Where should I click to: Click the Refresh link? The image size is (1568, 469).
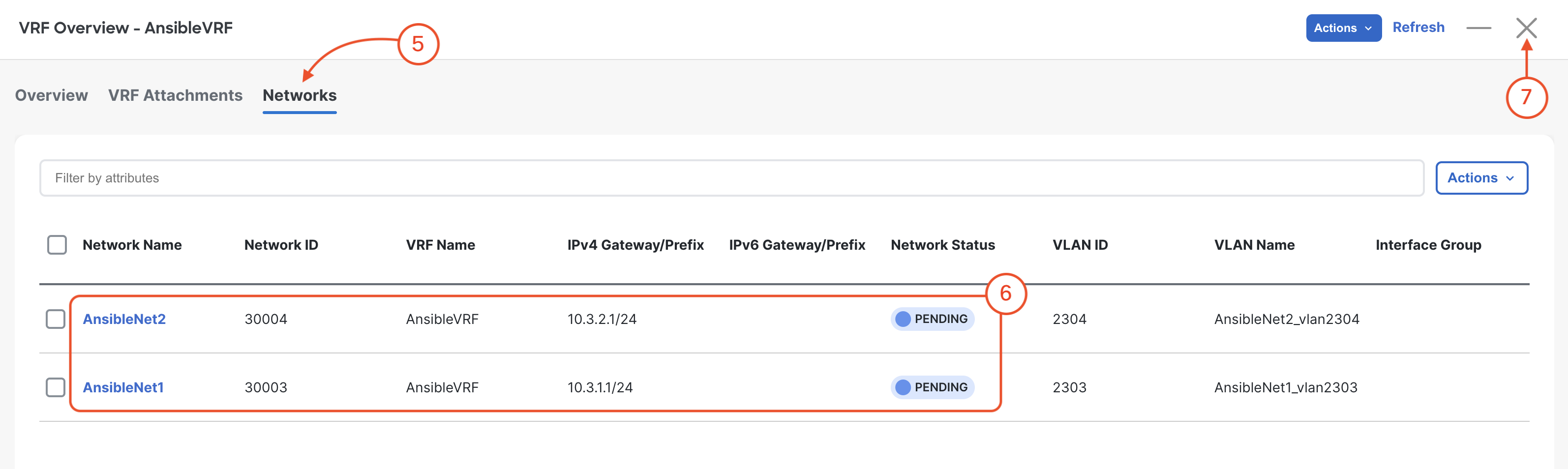pos(1418,28)
